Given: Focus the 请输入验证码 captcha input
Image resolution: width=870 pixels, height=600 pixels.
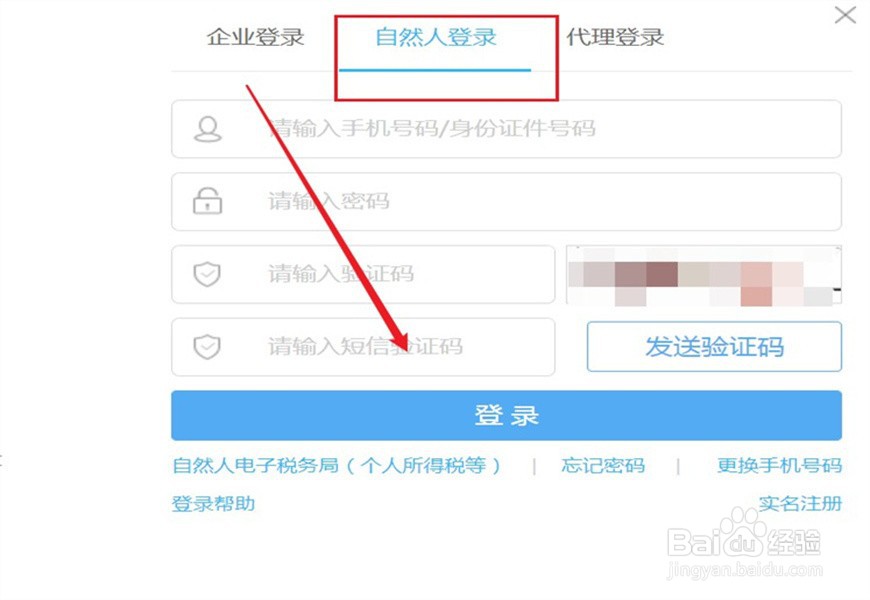Looking at the screenshot, I should 363,274.
